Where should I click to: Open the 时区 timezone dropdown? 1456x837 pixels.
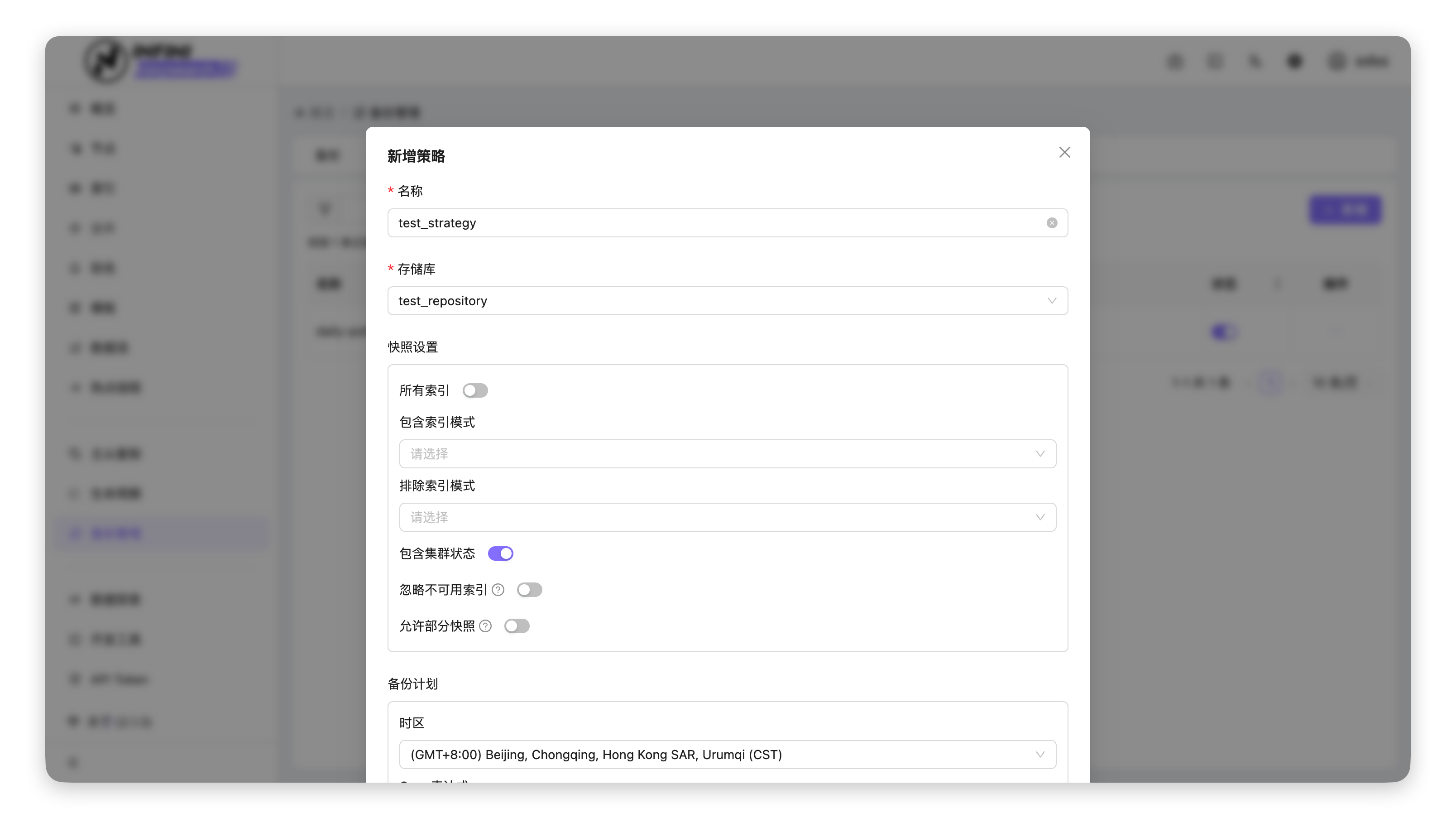(x=727, y=755)
